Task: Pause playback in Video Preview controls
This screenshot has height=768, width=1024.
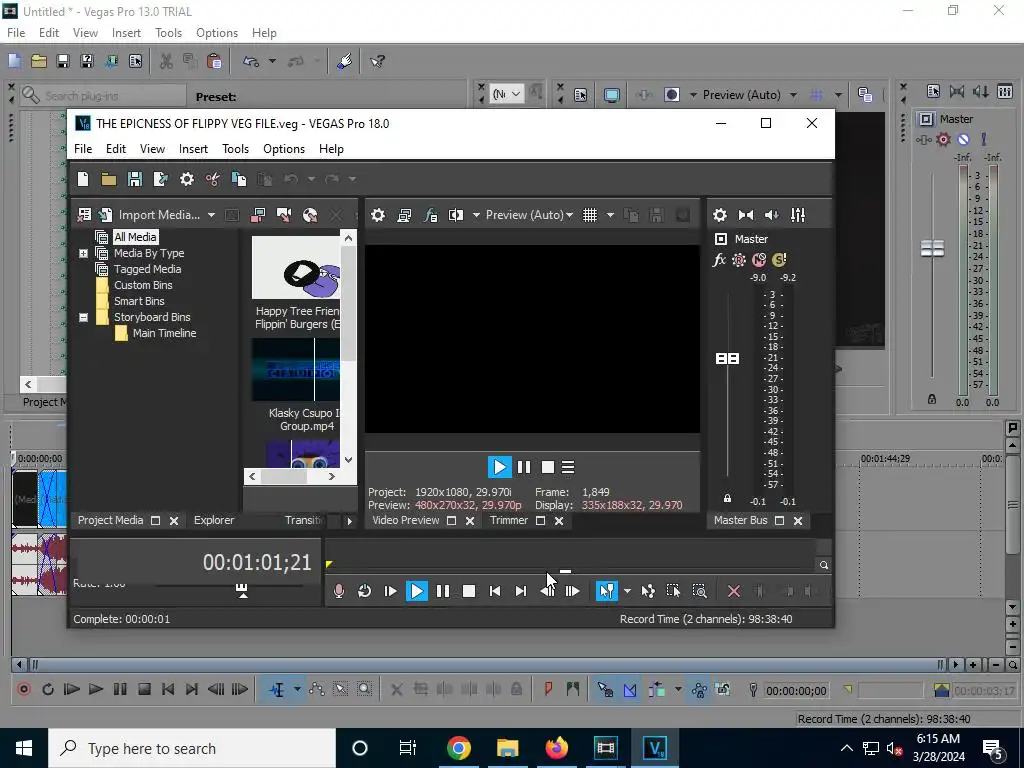Action: click(524, 467)
